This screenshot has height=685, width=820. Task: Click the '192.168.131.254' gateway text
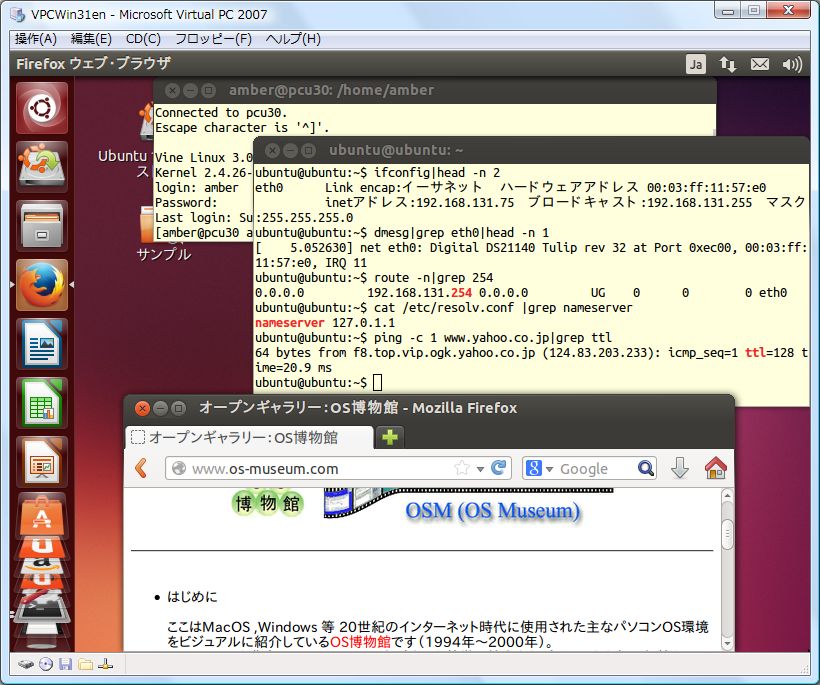point(419,293)
